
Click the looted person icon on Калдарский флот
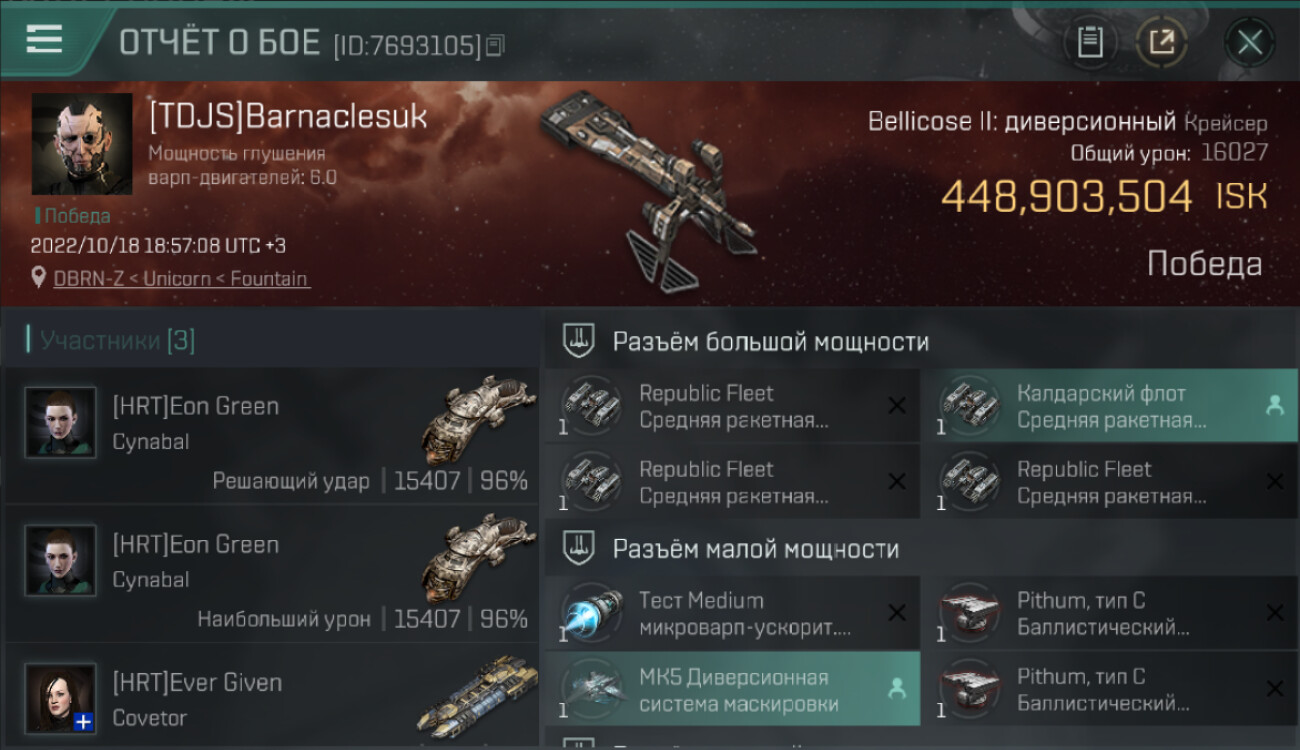(x=1274, y=405)
